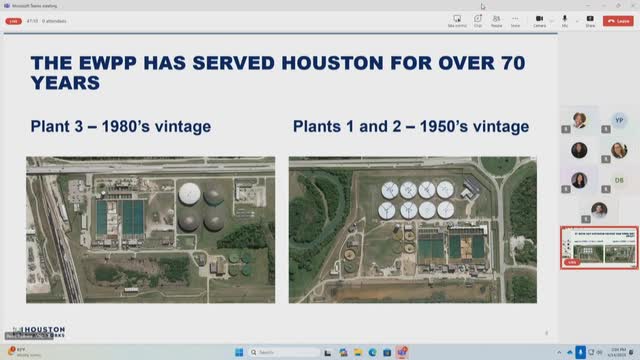This screenshot has height=360, width=640.
Task: Open the weather widget on taskbar
Action: click(x=24, y=352)
